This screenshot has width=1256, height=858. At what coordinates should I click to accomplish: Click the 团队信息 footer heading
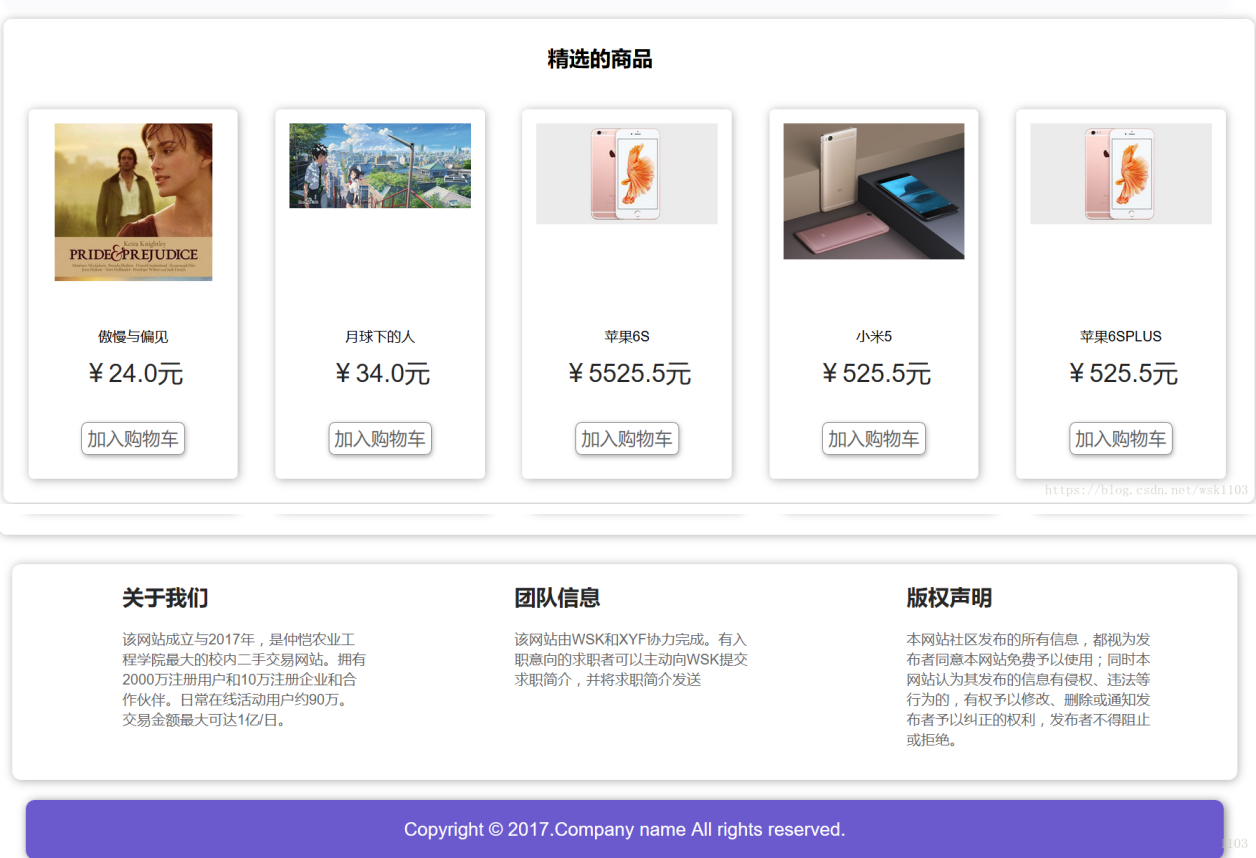point(557,598)
